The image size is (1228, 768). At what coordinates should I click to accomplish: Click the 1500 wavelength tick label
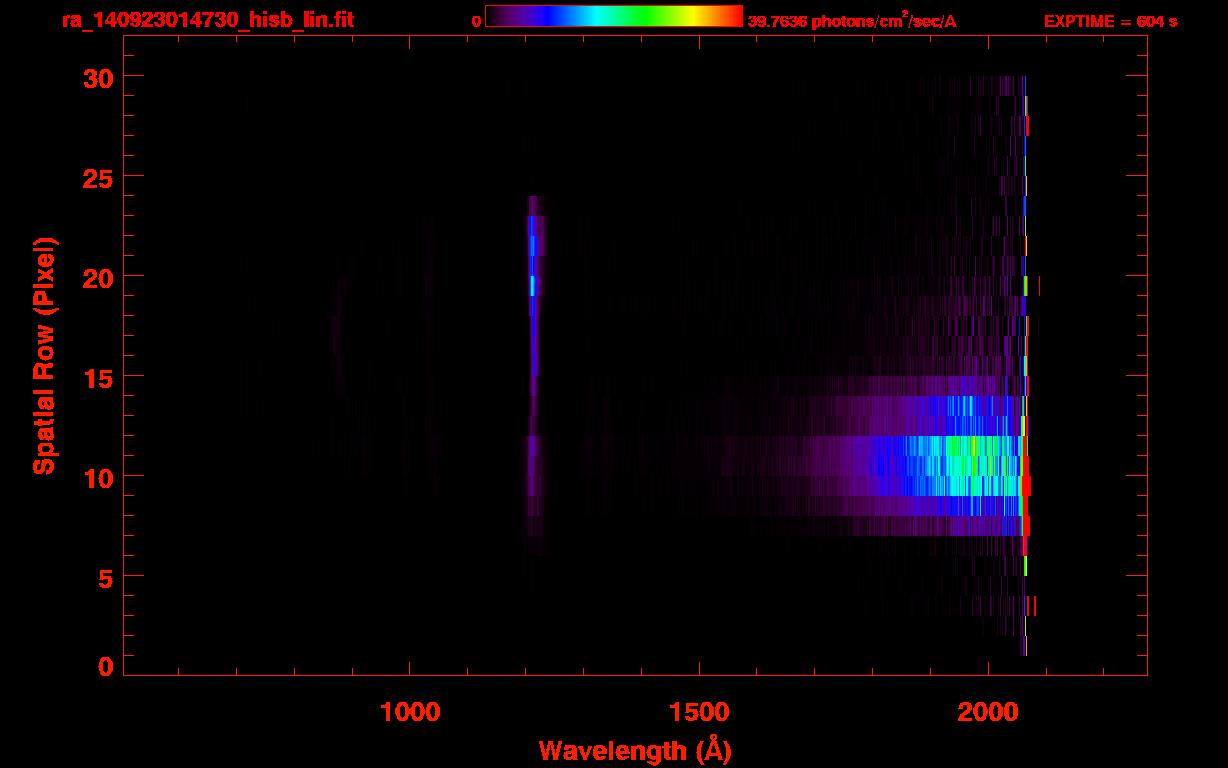(699, 711)
